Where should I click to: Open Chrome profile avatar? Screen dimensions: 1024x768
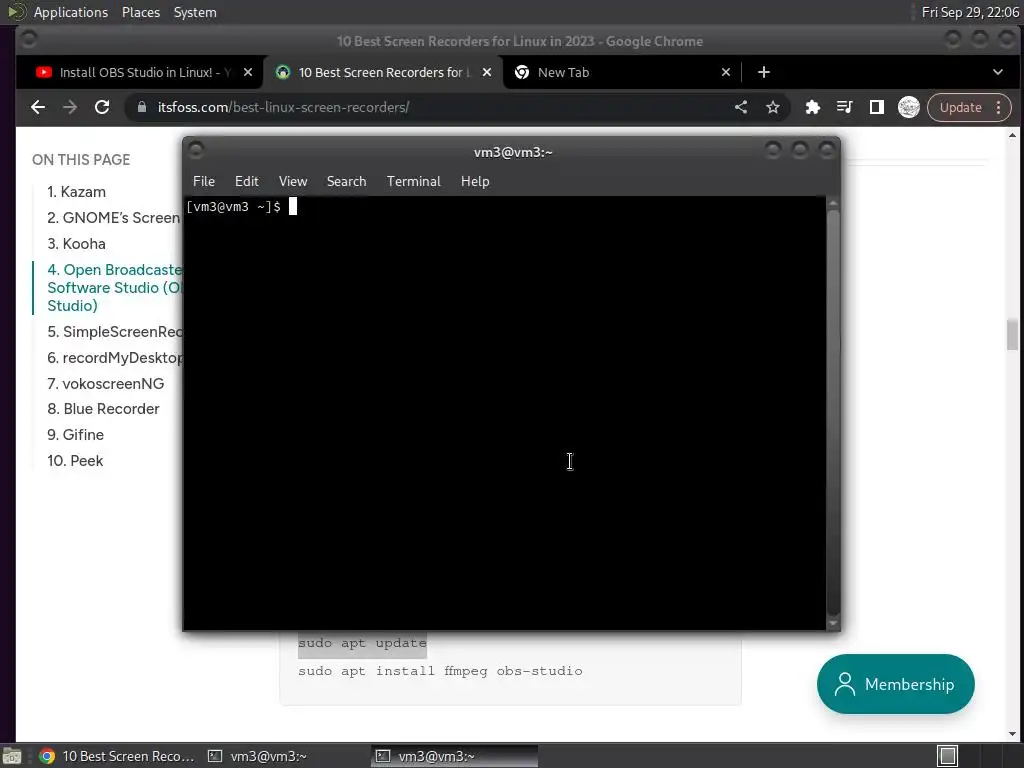click(908, 107)
